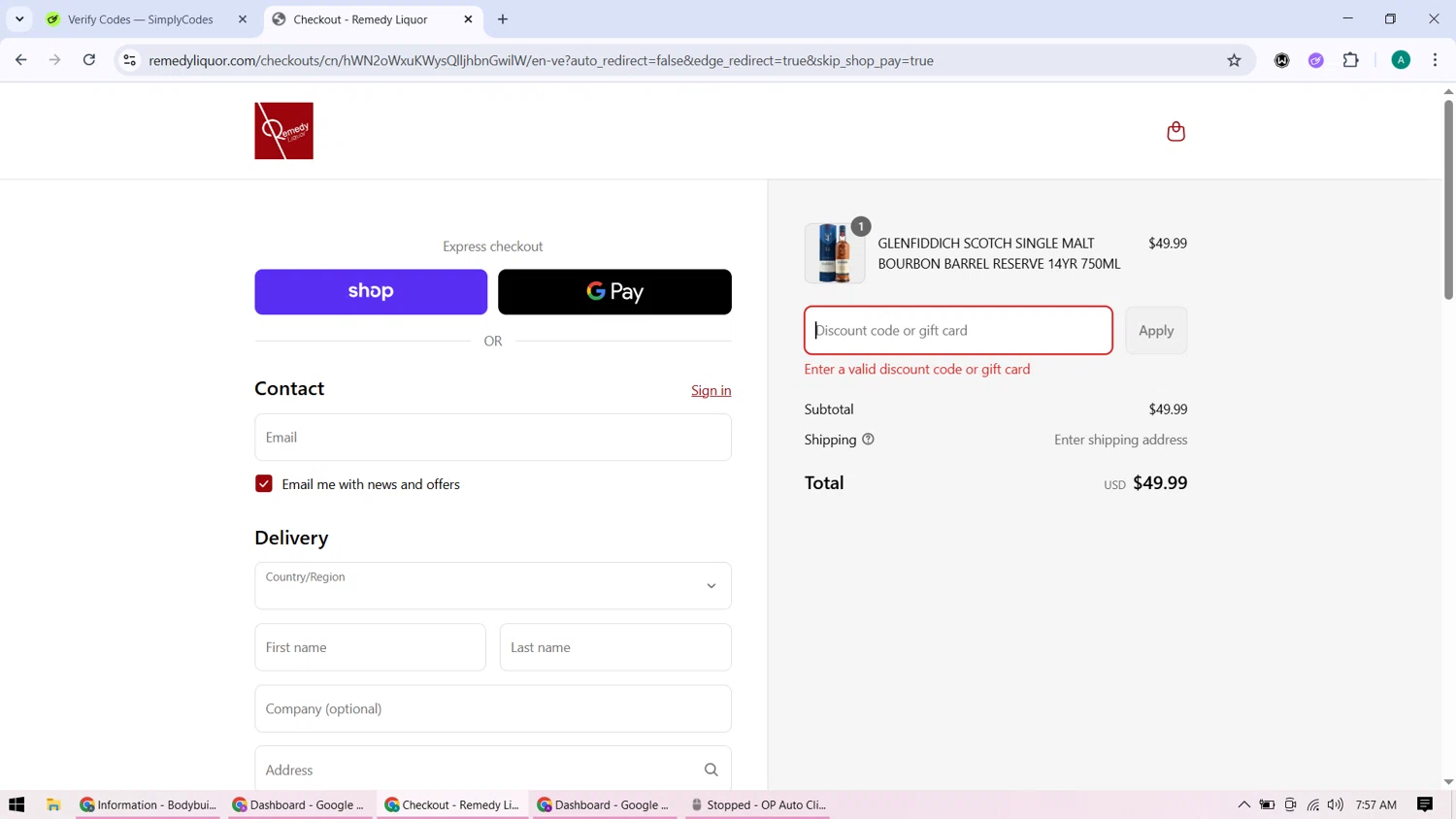Expand the Country/Region dropdown
This screenshot has height=819, width=1456.
pyautogui.click(x=493, y=585)
